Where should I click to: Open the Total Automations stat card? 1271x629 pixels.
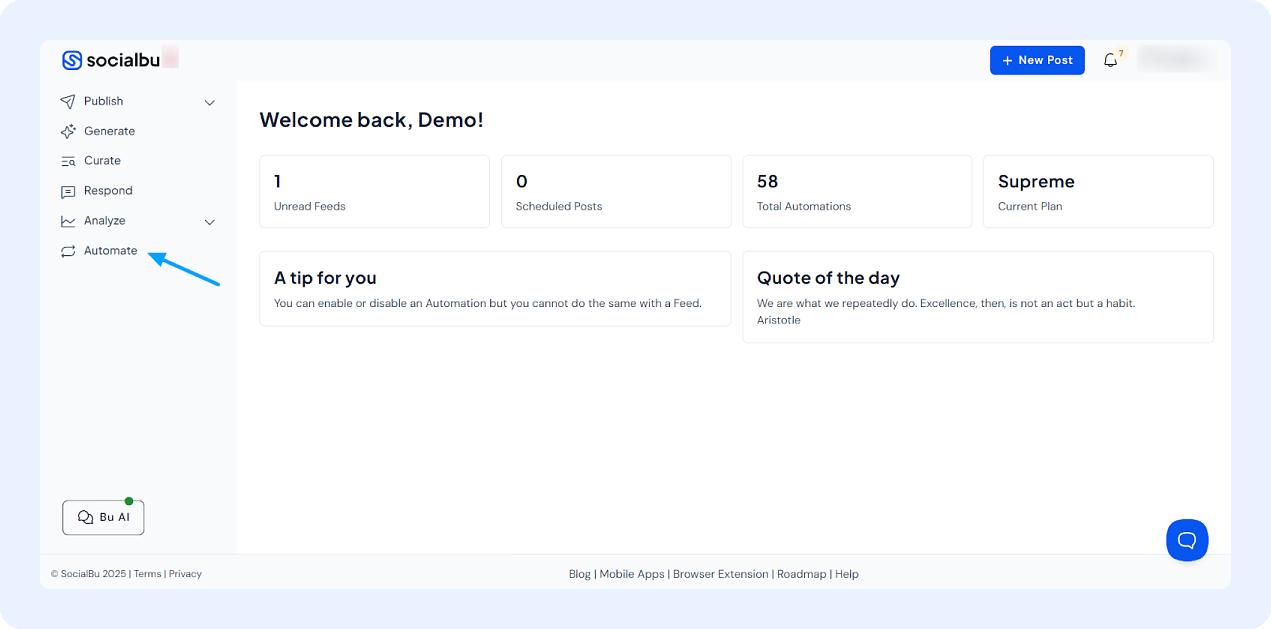856,191
